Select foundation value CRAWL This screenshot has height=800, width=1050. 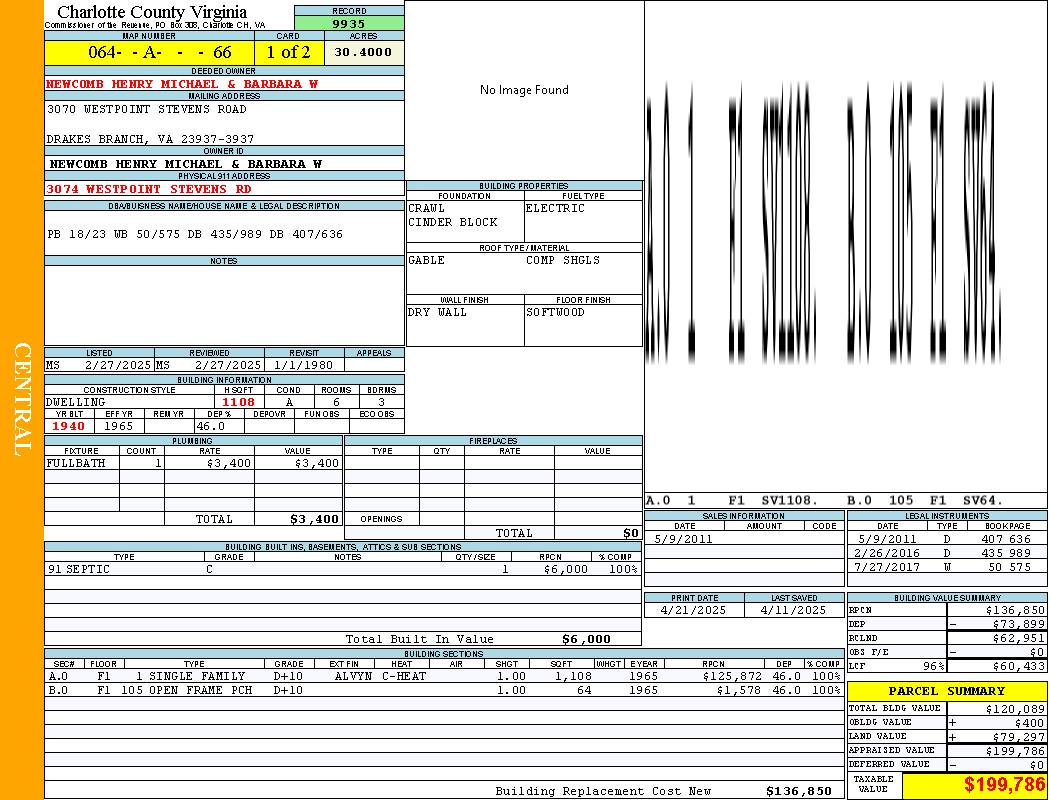[x=427, y=208]
